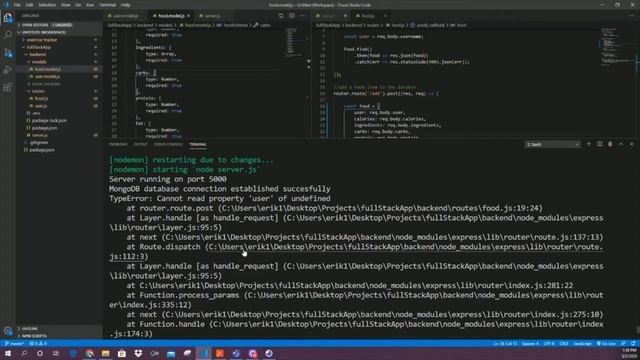Open the Search view in the activity bar
Viewport: 640px width, 360px height.
[8, 35]
